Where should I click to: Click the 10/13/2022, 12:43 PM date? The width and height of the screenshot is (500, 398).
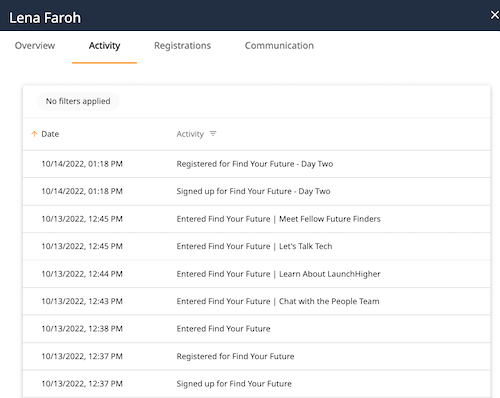click(x=82, y=301)
